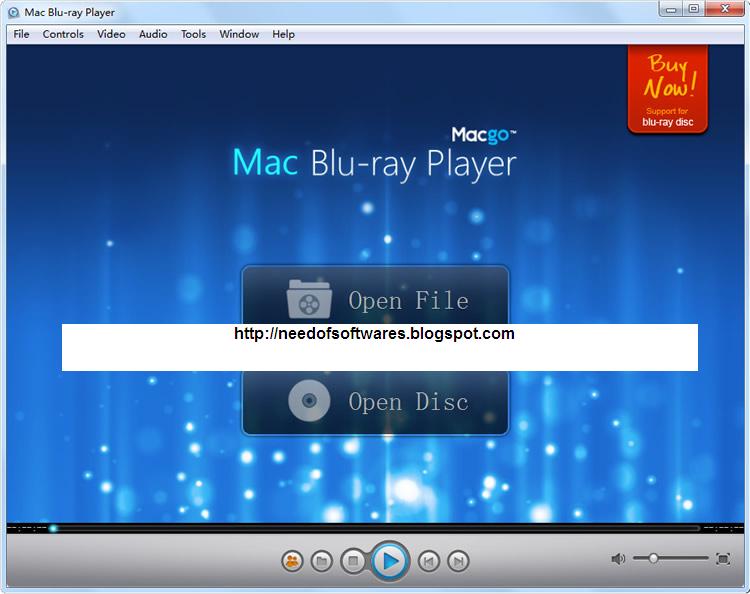Viewport: 750px width, 594px height.
Task: Open the Video menu
Action: pos(111,34)
